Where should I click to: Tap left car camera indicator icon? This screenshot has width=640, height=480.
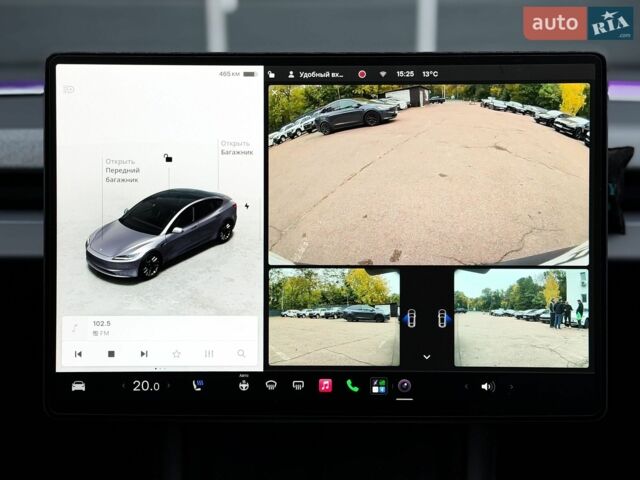pyautogui.click(x=411, y=318)
